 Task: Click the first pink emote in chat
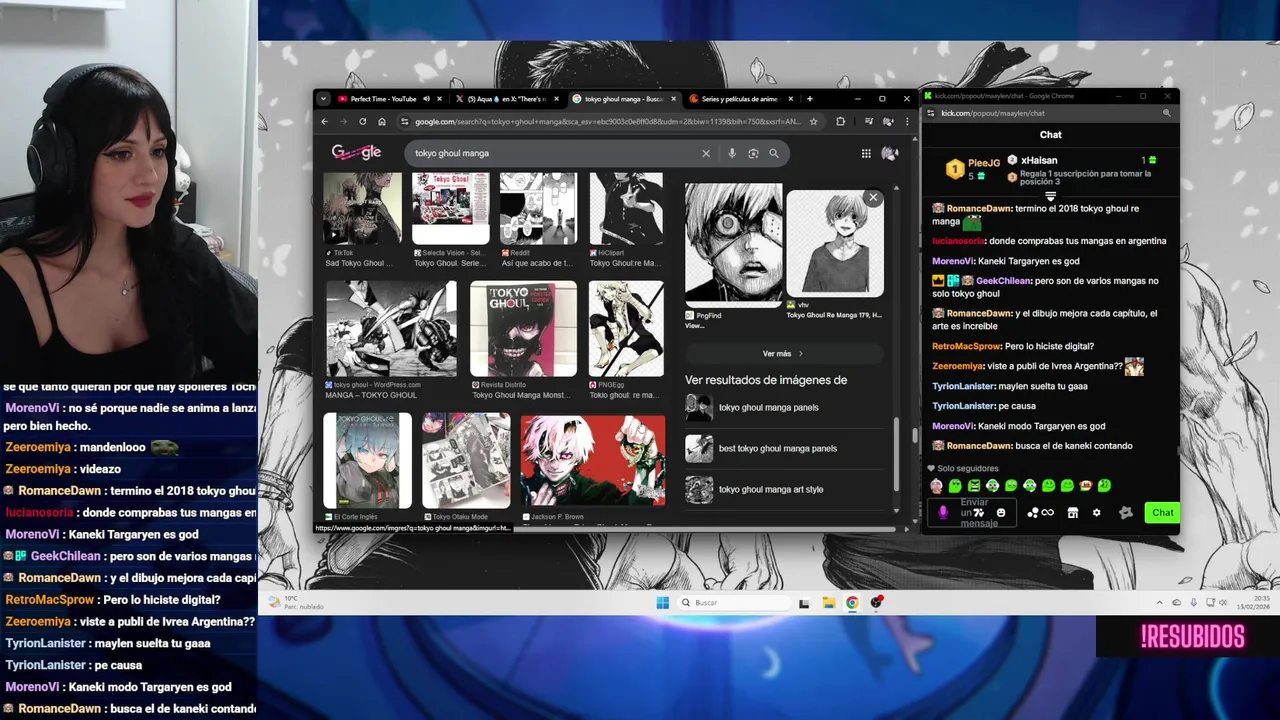click(x=936, y=485)
